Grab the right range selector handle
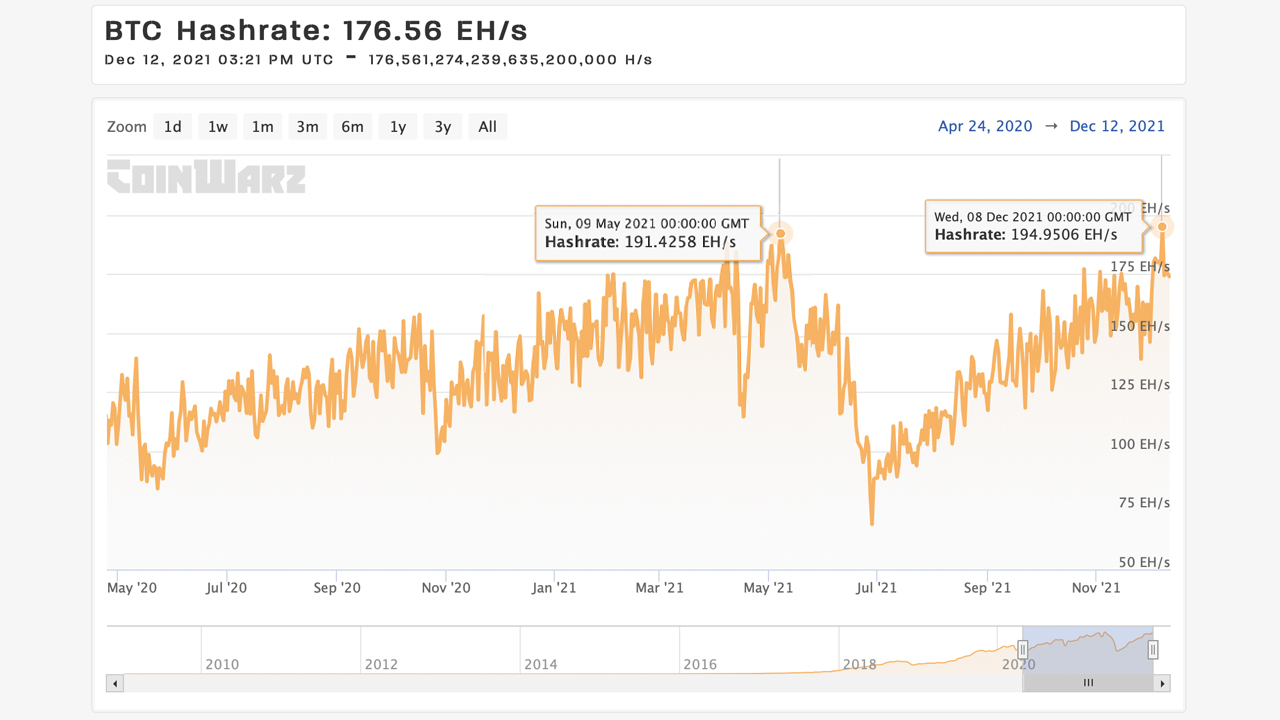 tap(1153, 649)
